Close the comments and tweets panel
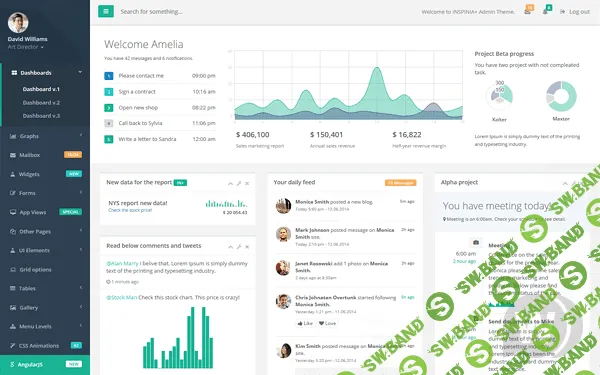600x375 pixels. click(x=247, y=247)
